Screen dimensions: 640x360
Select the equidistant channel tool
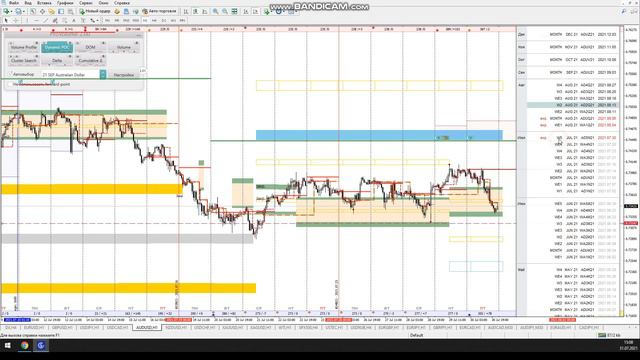pyautogui.click(x=55, y=20)
